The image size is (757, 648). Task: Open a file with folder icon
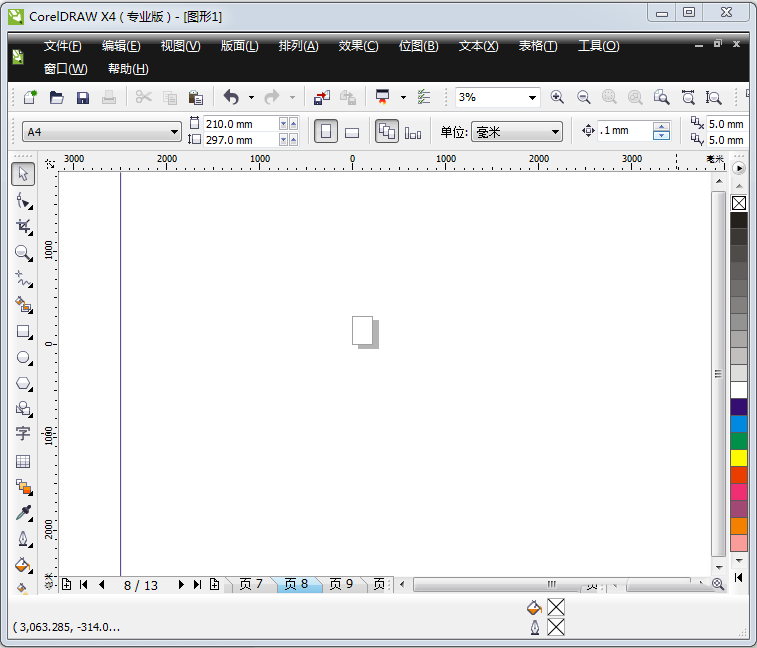point(56,97)
